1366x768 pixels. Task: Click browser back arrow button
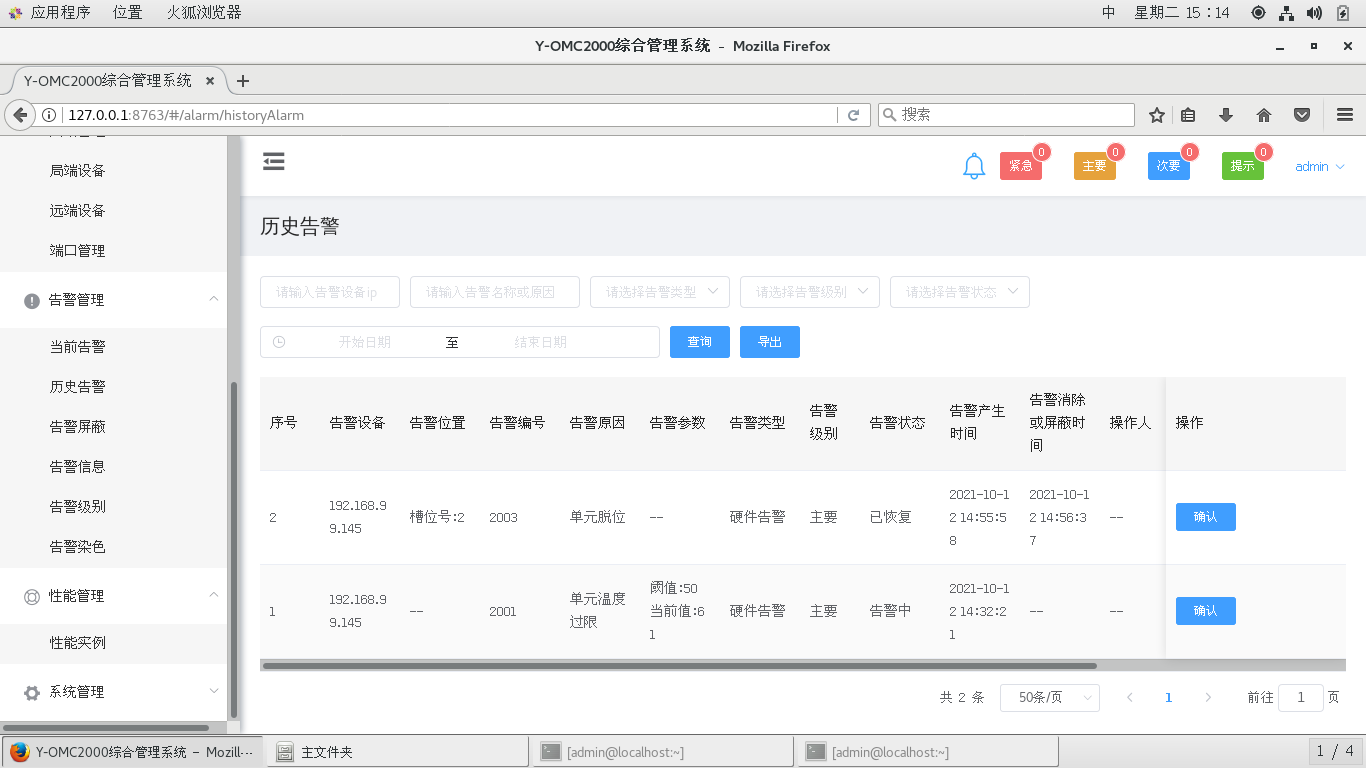coord(20,115)
